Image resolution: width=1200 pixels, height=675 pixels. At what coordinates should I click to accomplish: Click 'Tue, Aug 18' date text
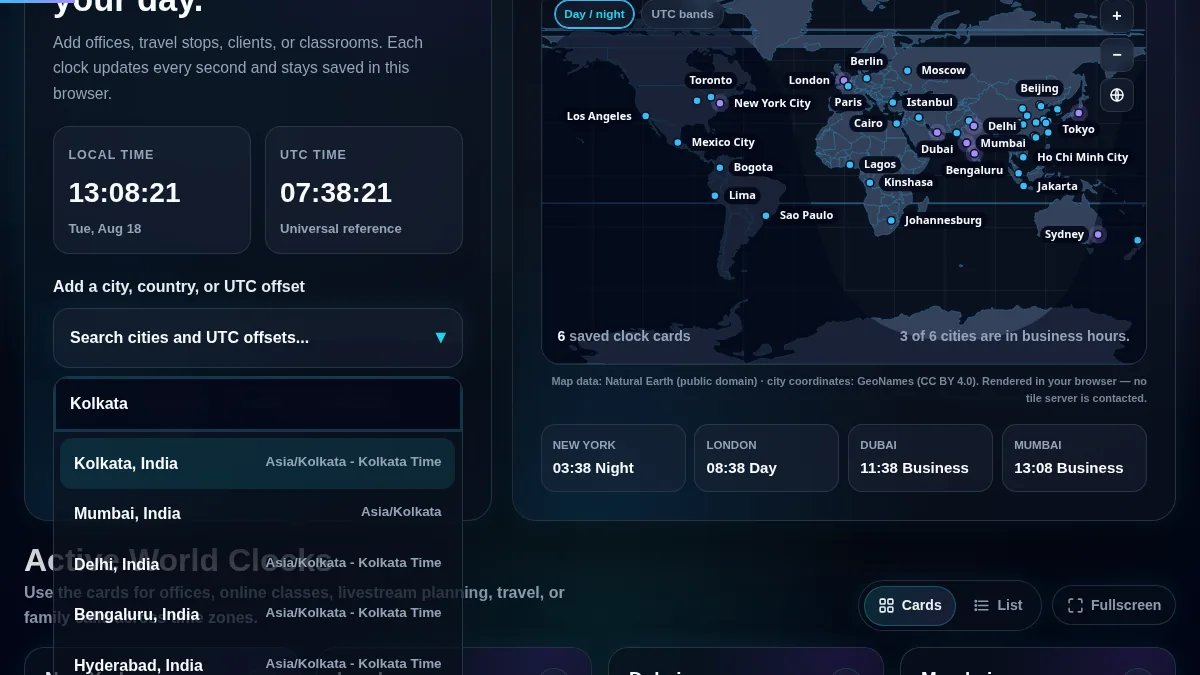tap(105, 229)
